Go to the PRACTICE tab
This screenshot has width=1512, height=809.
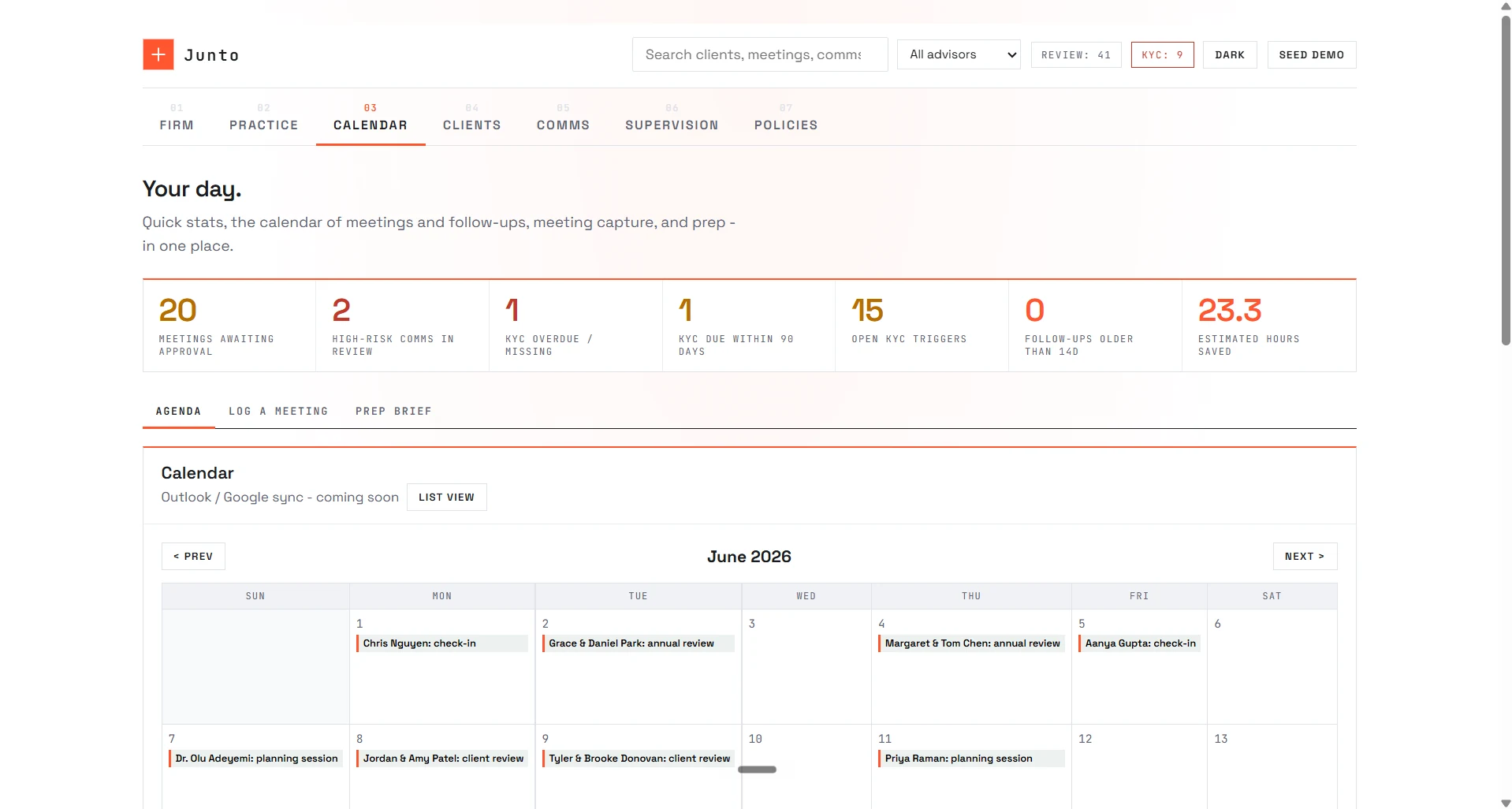263,118
